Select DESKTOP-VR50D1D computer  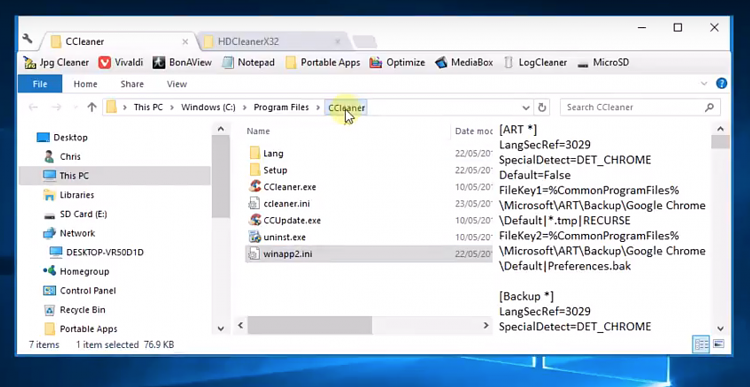coord(97,253)
